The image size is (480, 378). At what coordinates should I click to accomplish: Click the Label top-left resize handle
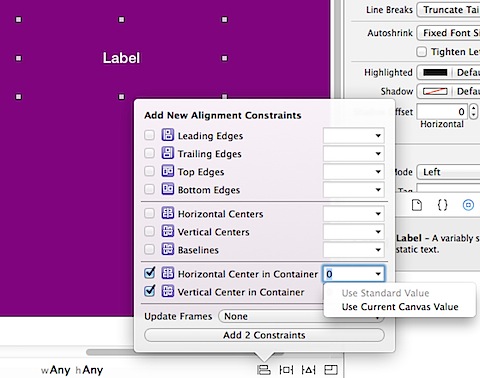[19, 20]
